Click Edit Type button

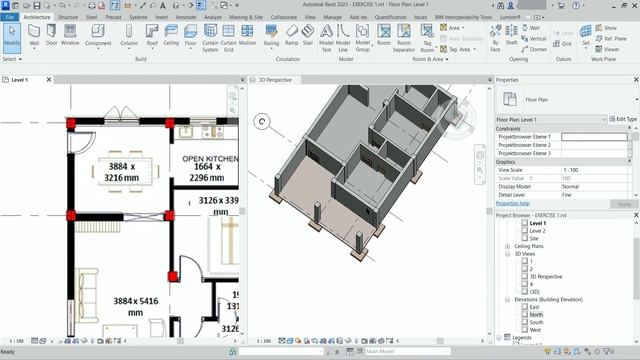623,119
